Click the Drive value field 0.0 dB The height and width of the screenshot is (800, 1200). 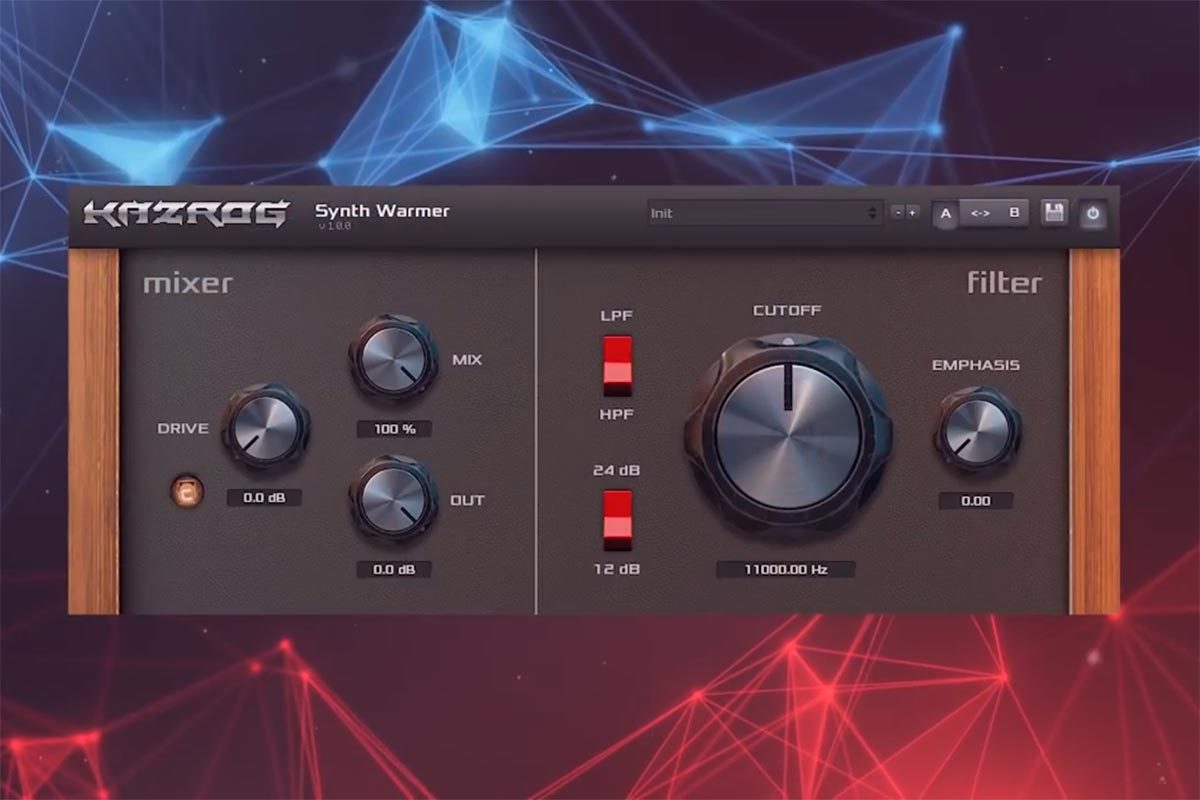pos(264,497)
